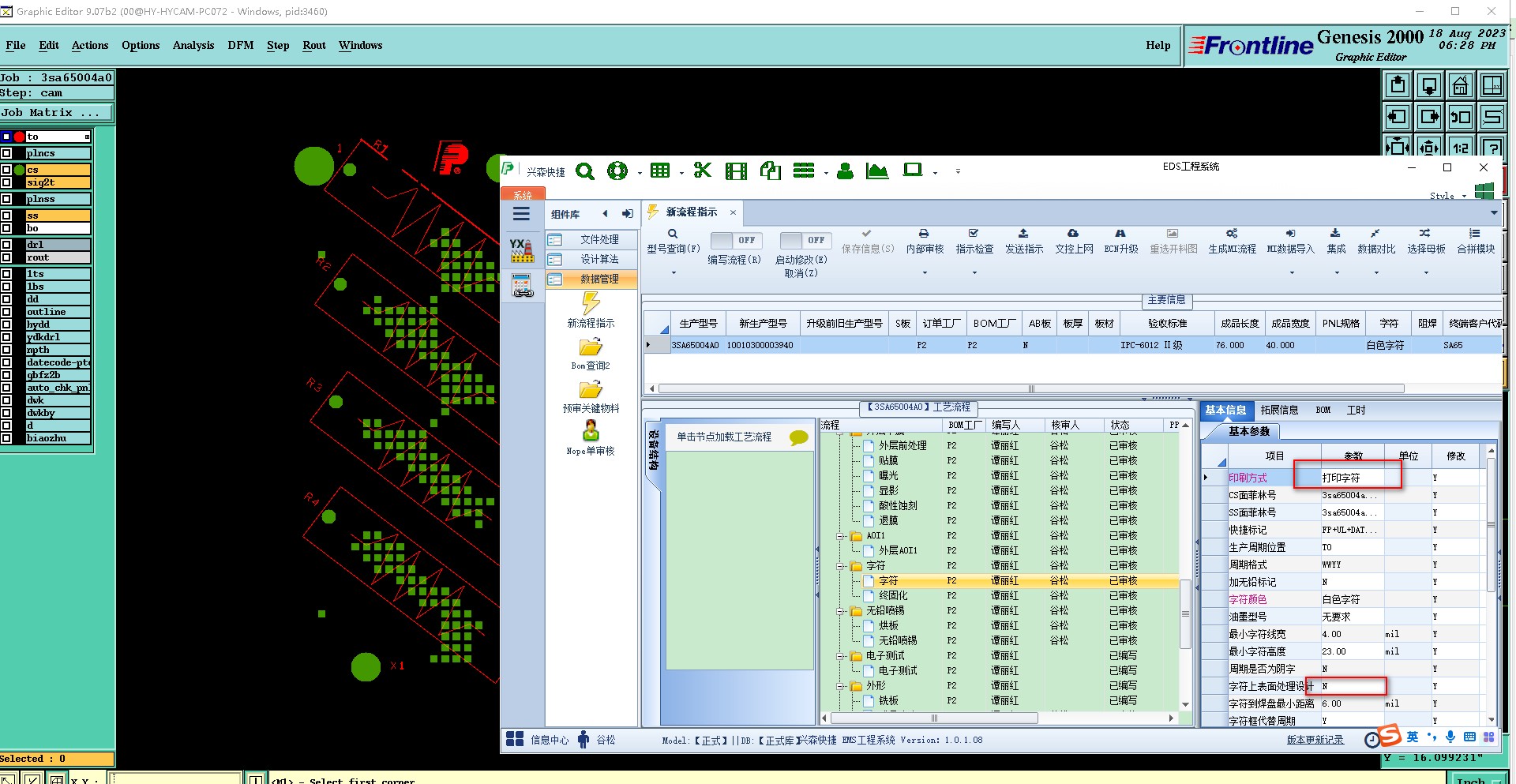Open Nope单审核 user icon
1516x784 pixels.
coord(591,430)
